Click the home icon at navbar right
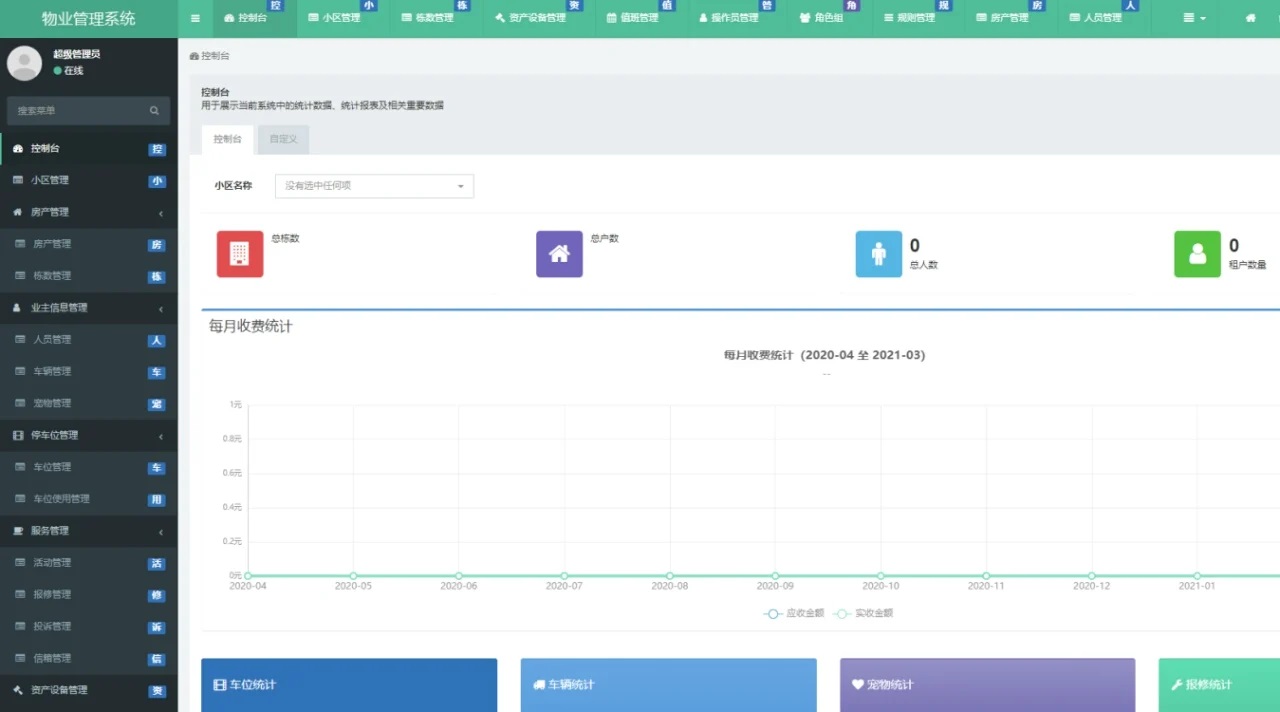This screenshot has width=1280, height=712. 1251,18
